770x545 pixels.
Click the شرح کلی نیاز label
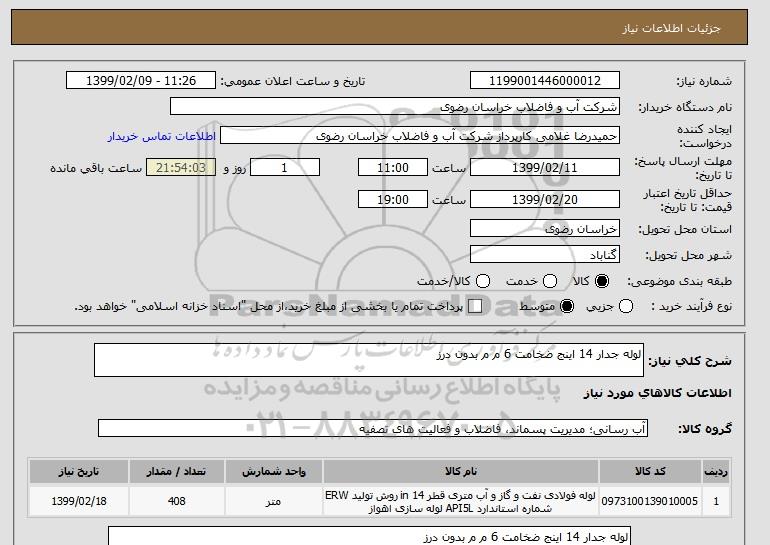pos(690,361)
